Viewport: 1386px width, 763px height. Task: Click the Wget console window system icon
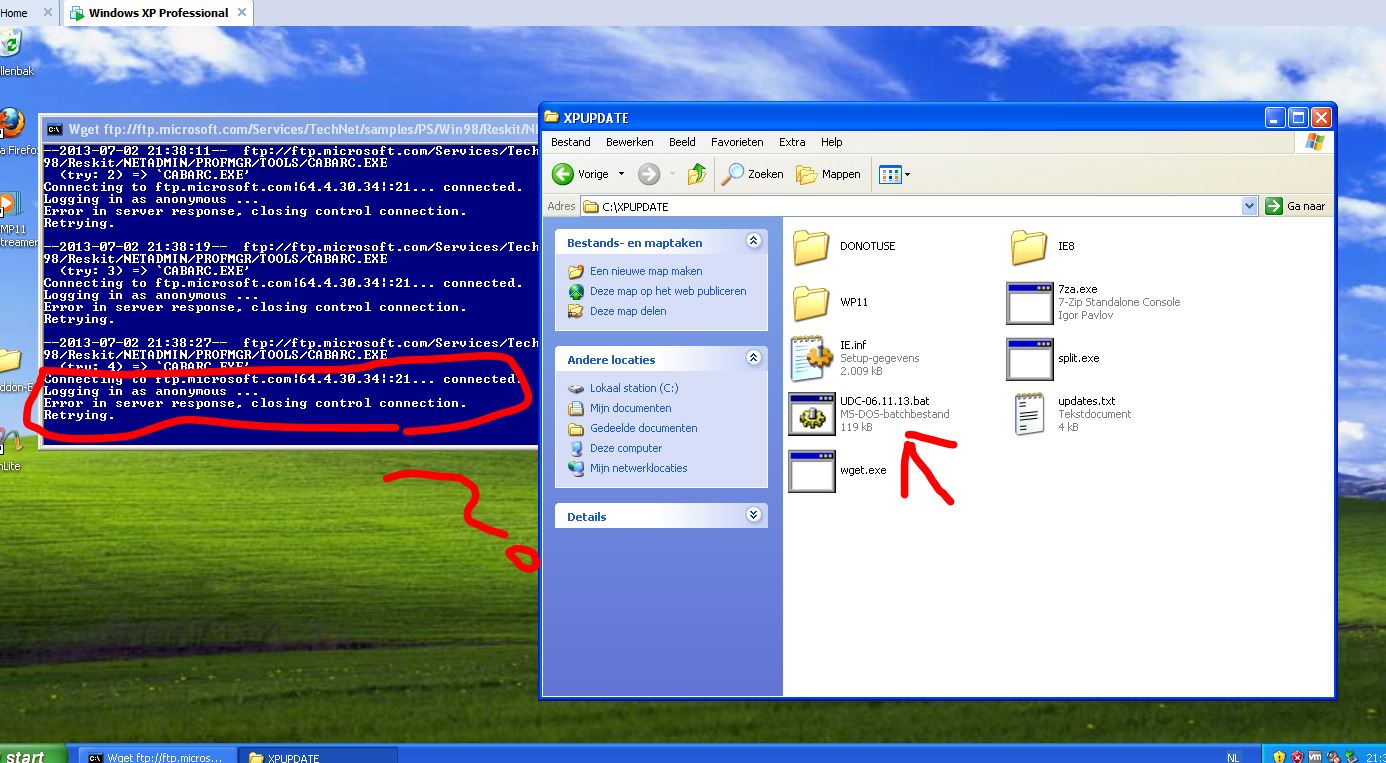pos(55,129)
